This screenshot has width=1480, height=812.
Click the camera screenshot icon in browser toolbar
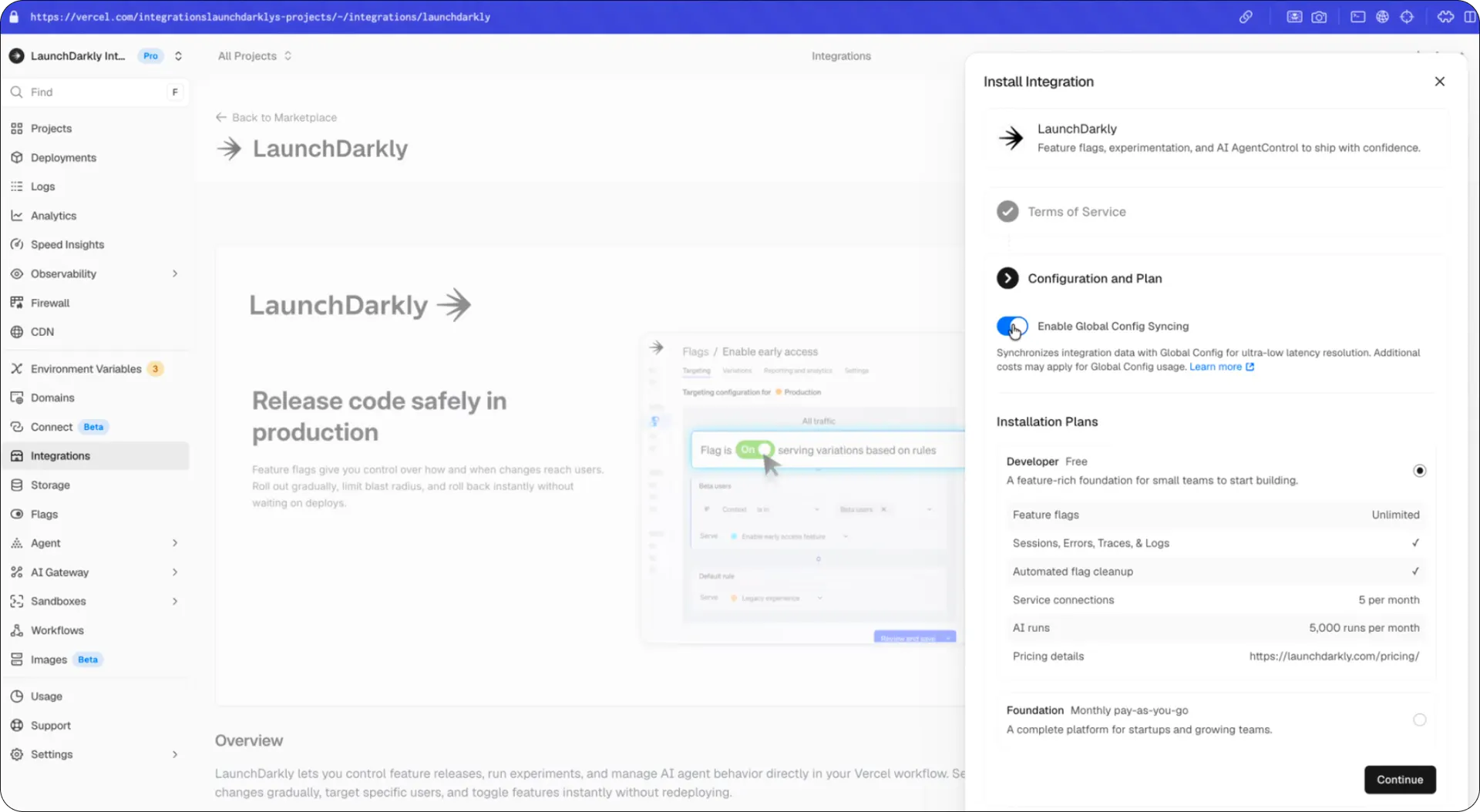point(1319,17)
